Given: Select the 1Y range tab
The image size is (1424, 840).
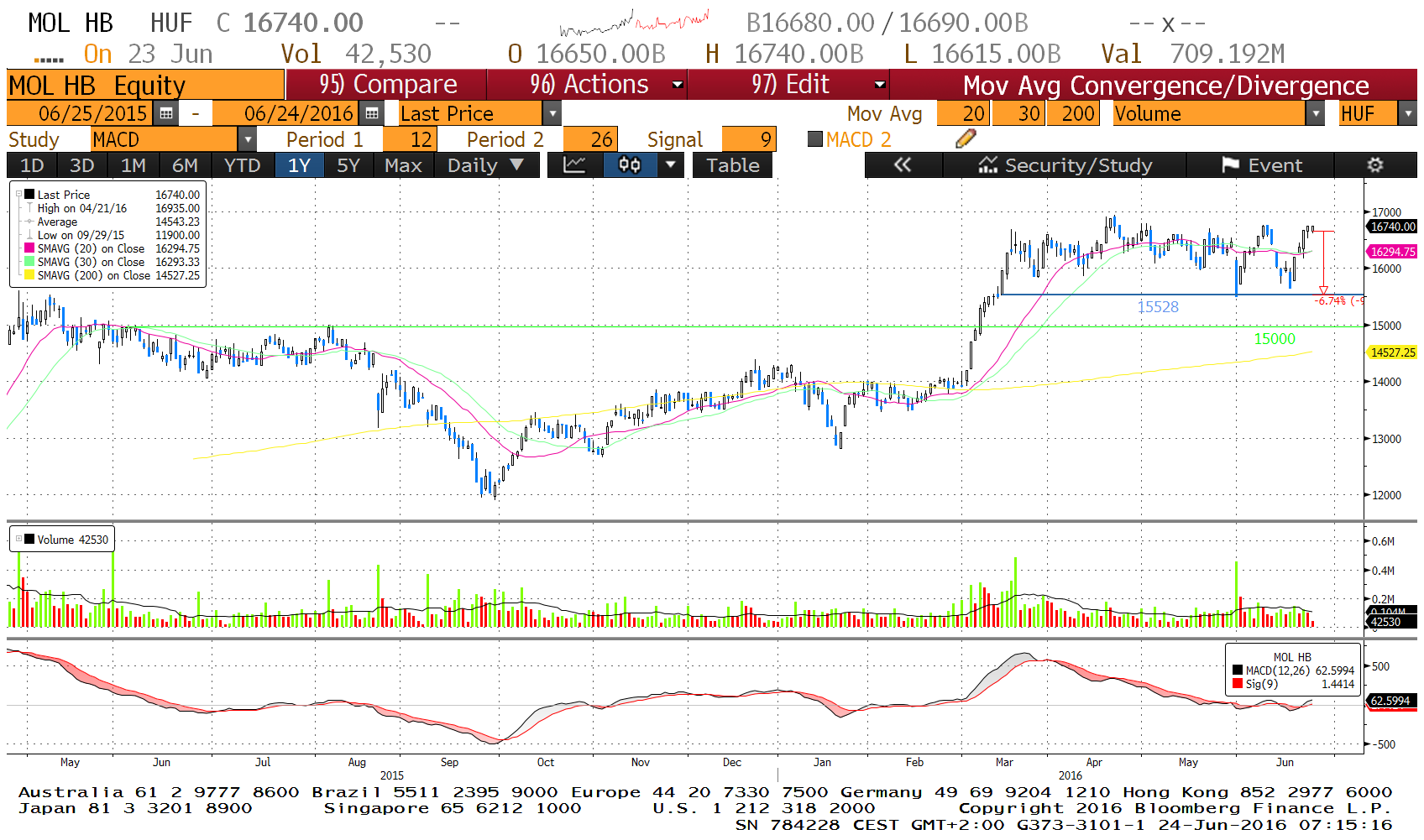Looking at the screenshot, I should point(299,165).
